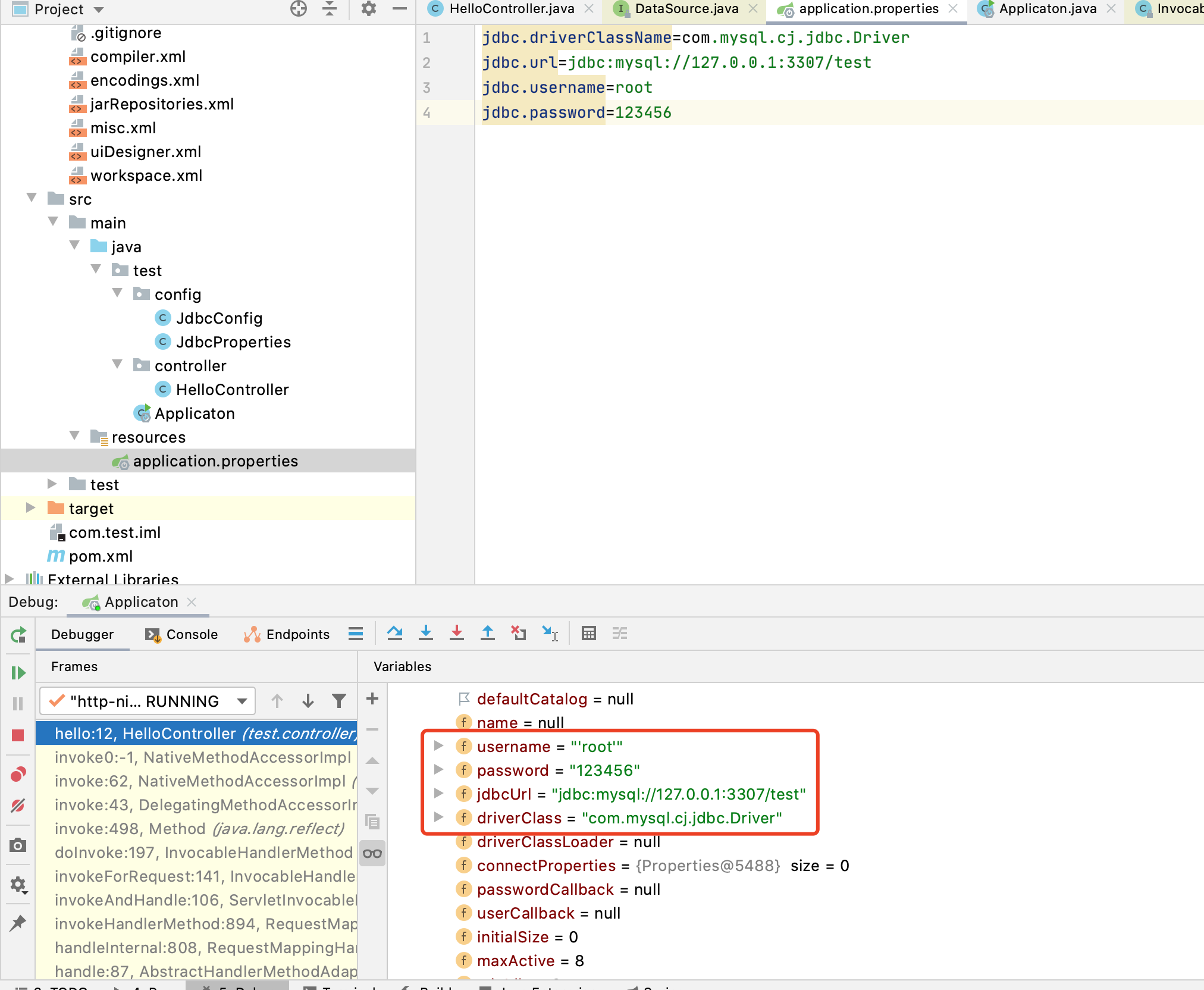Click the New Watch plus button
The image size is (1204, 990).
click(x=372, y=698)
